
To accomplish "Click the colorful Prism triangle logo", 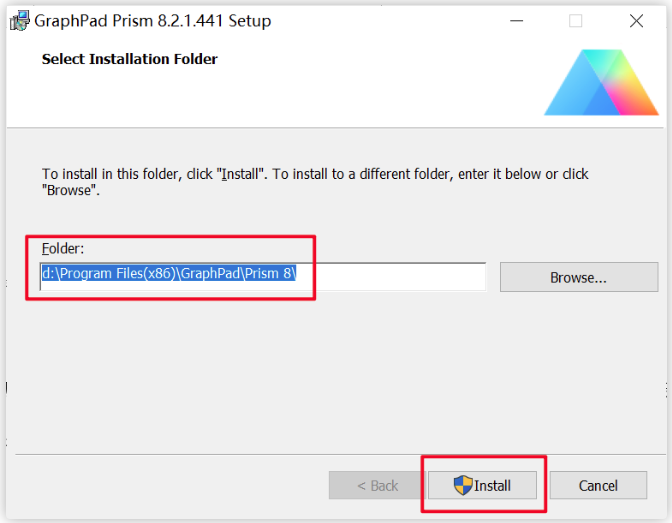I will tap(601, 82).
